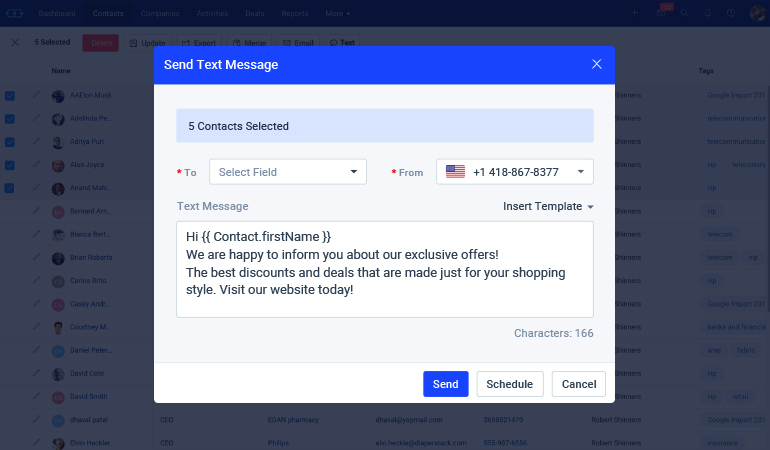The image size is (770, 450).
Task: Clear selection with the X icon
Action: point(15,42)
